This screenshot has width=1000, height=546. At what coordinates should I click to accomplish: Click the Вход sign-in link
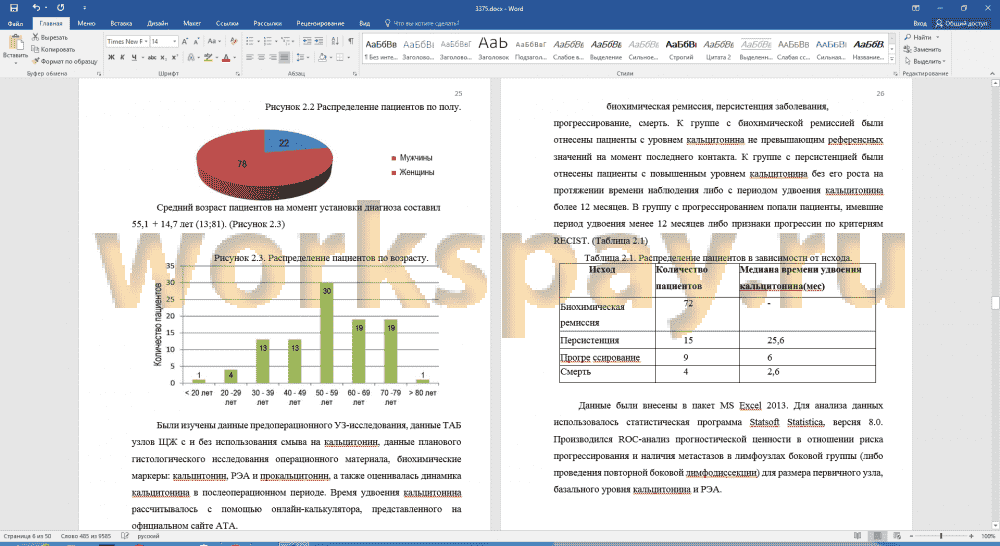[920, 23]
